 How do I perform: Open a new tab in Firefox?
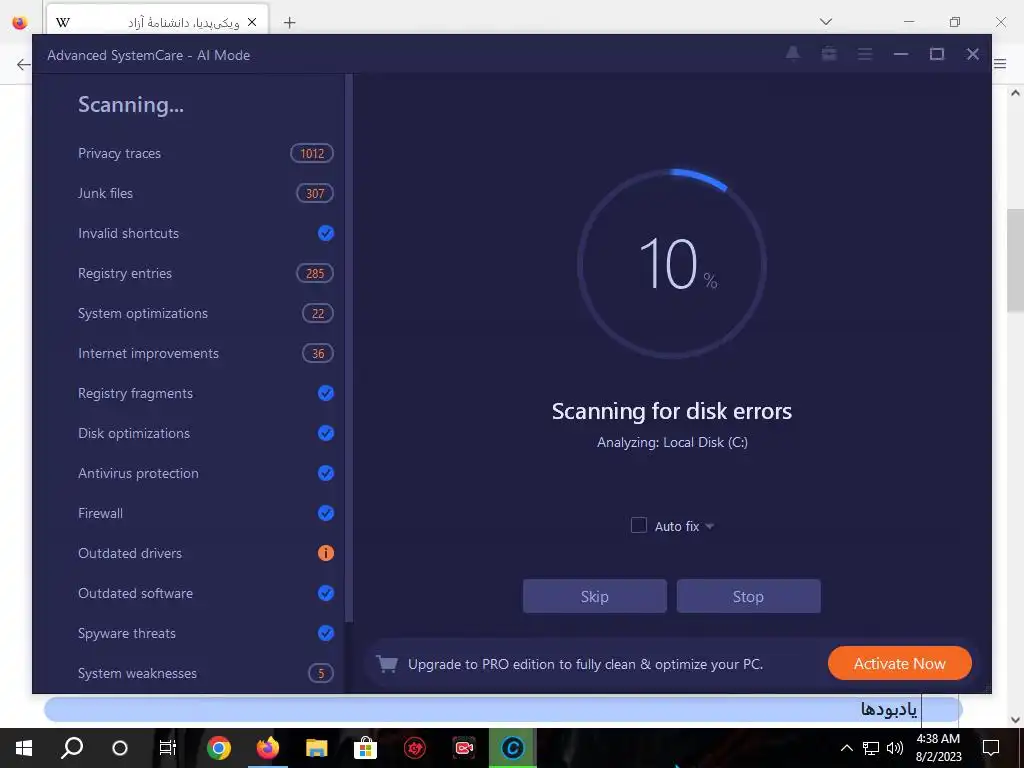pyautogui.click(x=289, y=22)
